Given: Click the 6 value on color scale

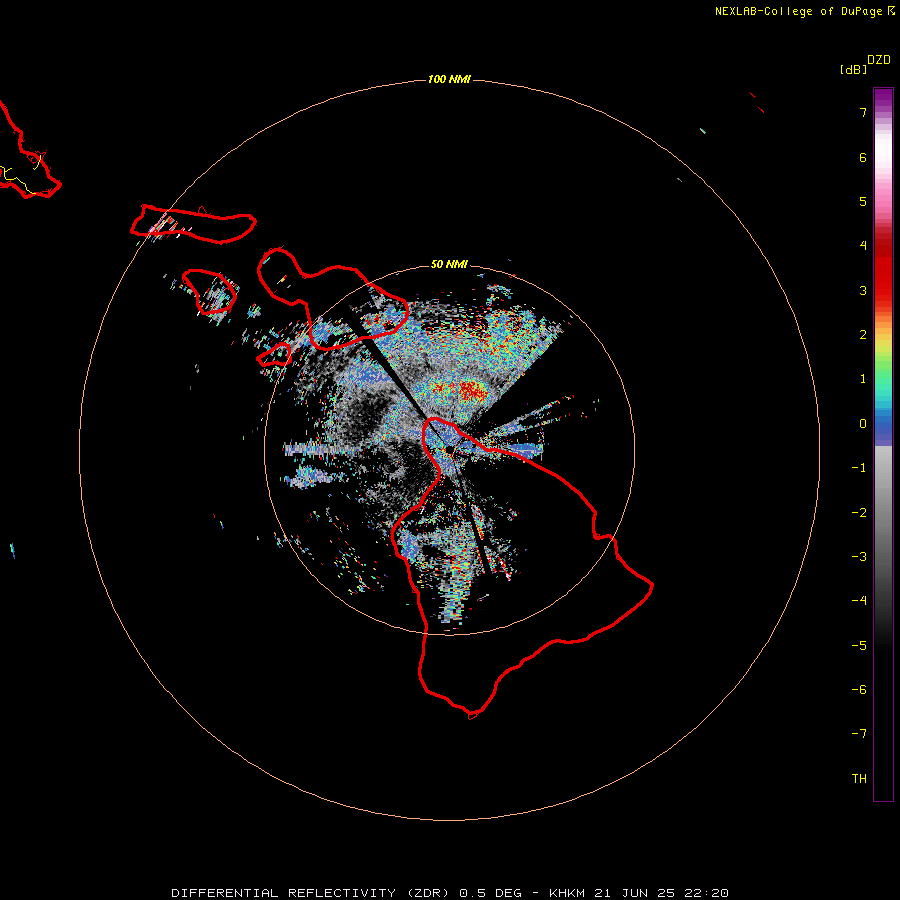Looking at the screenshot, I should coord(863,157).
